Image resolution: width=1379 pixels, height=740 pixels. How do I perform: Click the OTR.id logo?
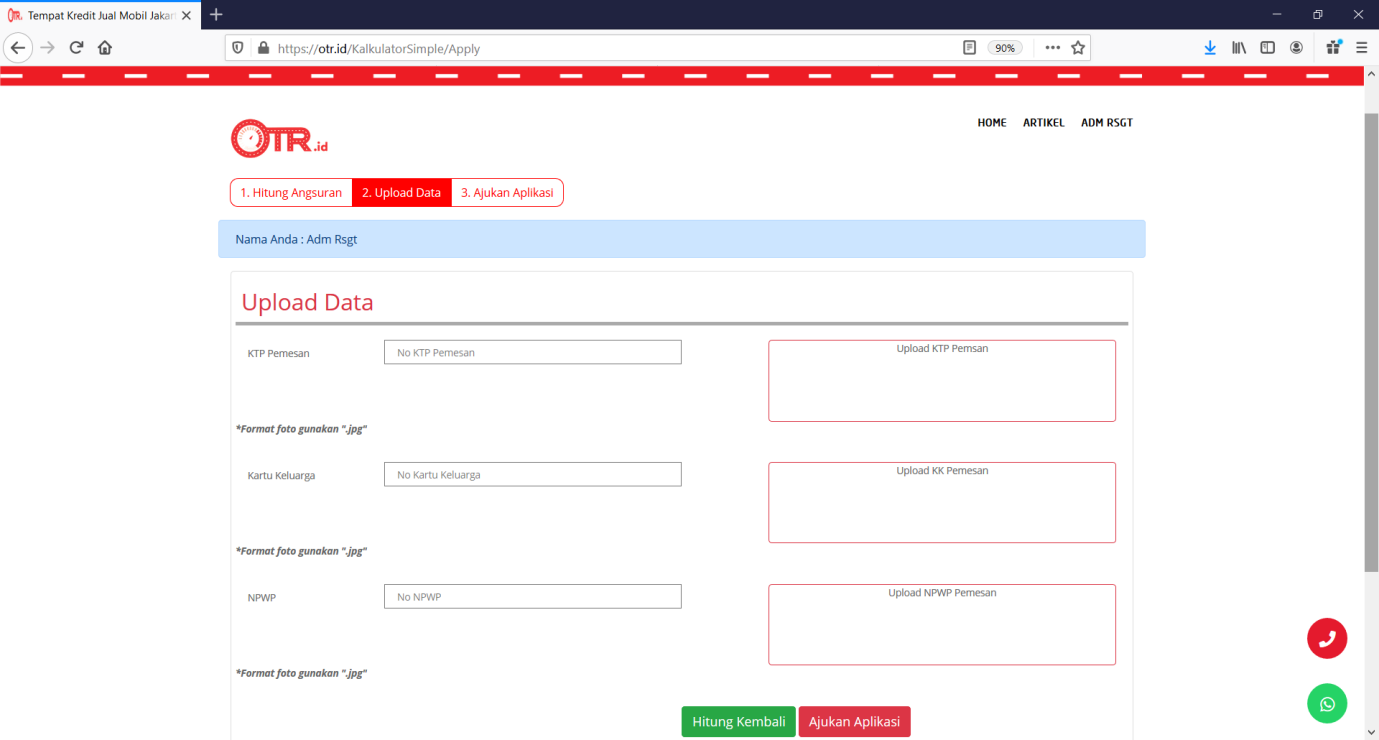[x=279, y=139]
